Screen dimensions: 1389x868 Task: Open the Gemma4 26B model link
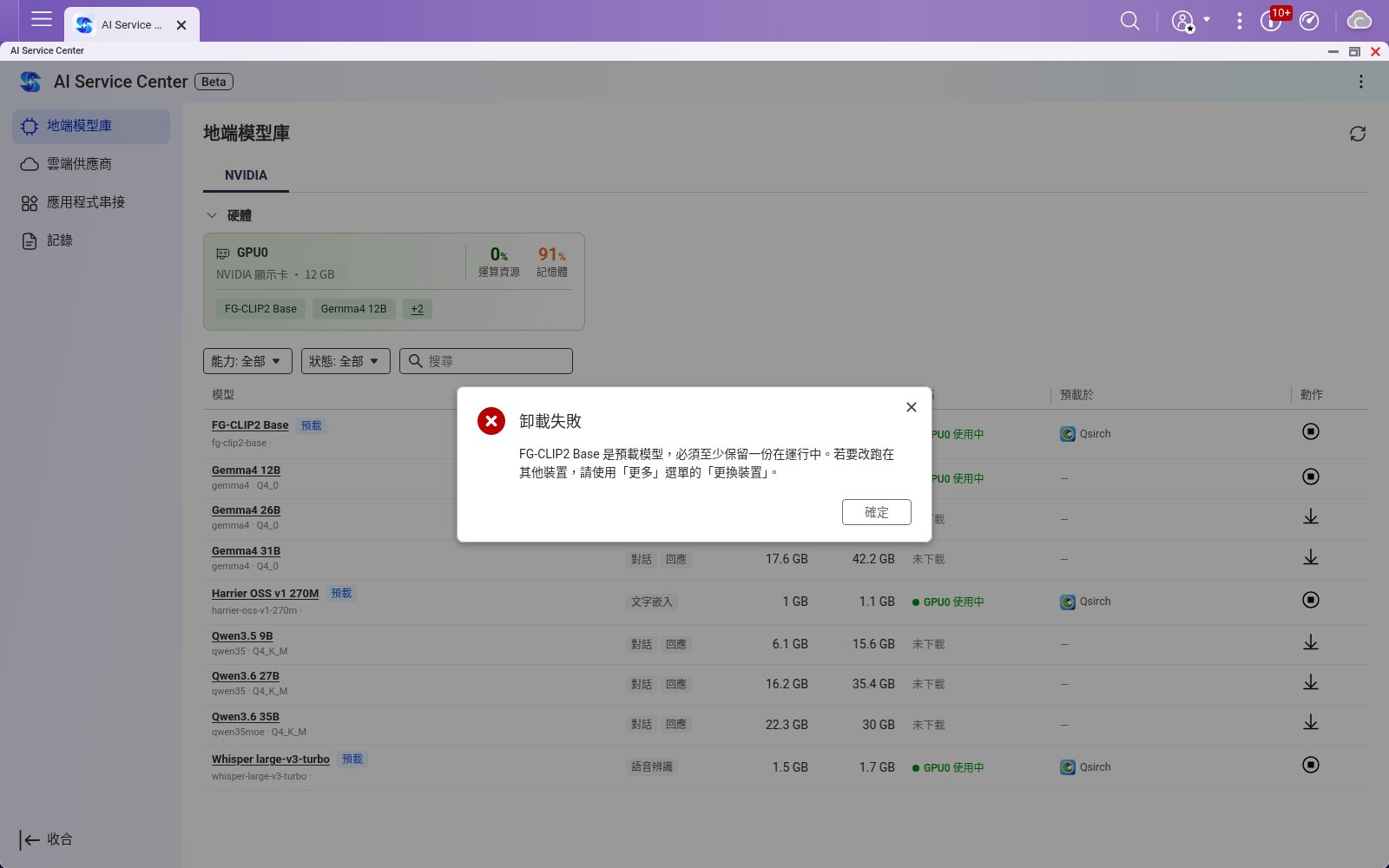click(246, 510)
